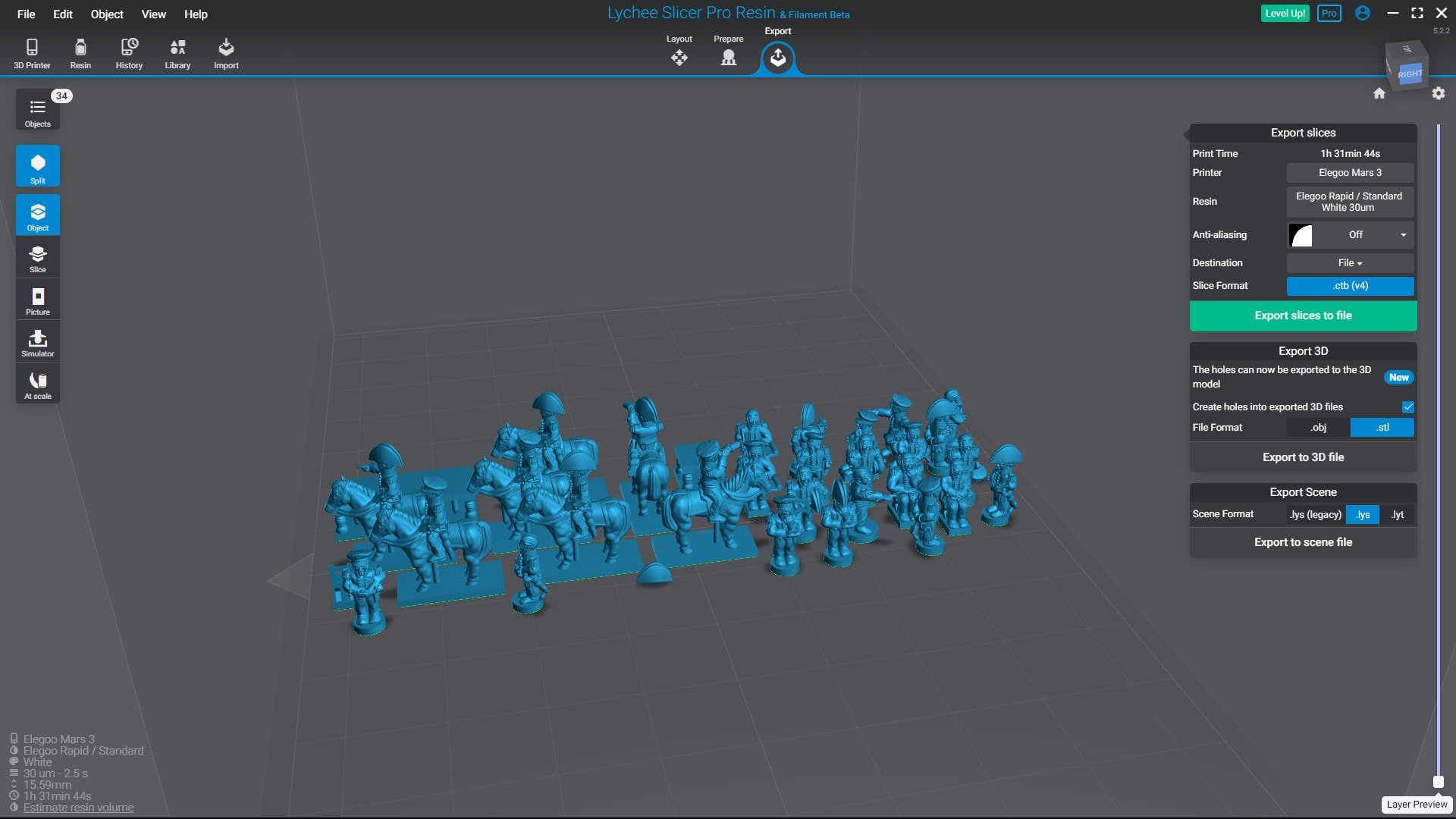Choose the .lyt scene format
This screenshot has width=1456, height=819.
(x=1397, y=515)
